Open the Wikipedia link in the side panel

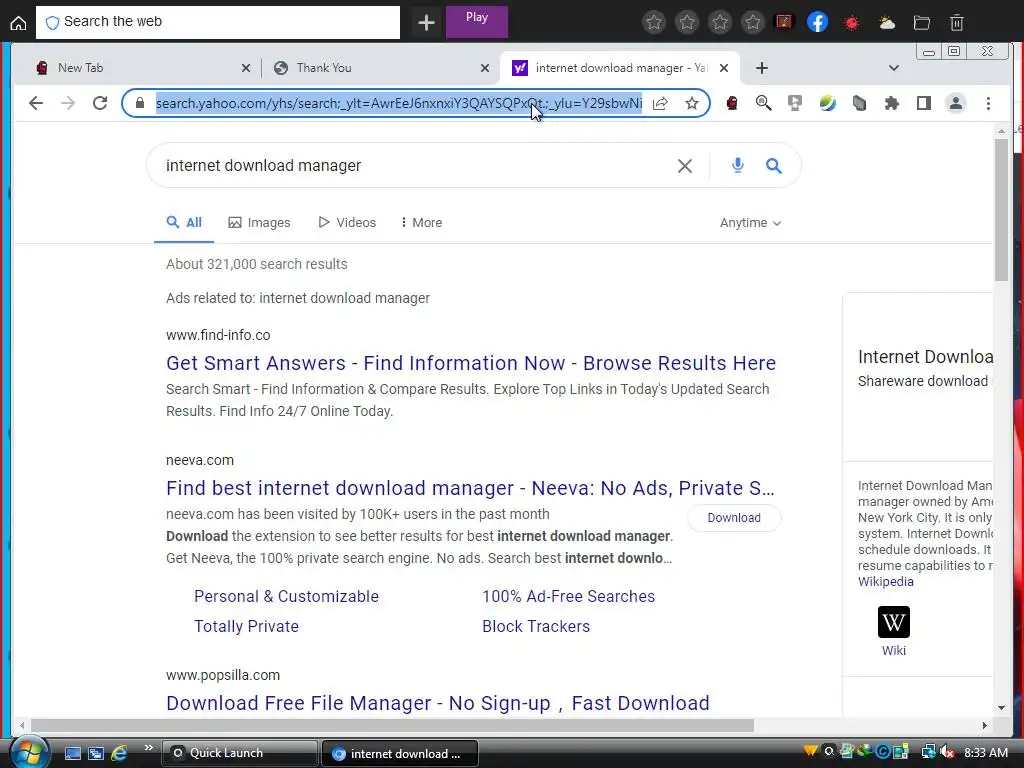(x=886, y=582)
